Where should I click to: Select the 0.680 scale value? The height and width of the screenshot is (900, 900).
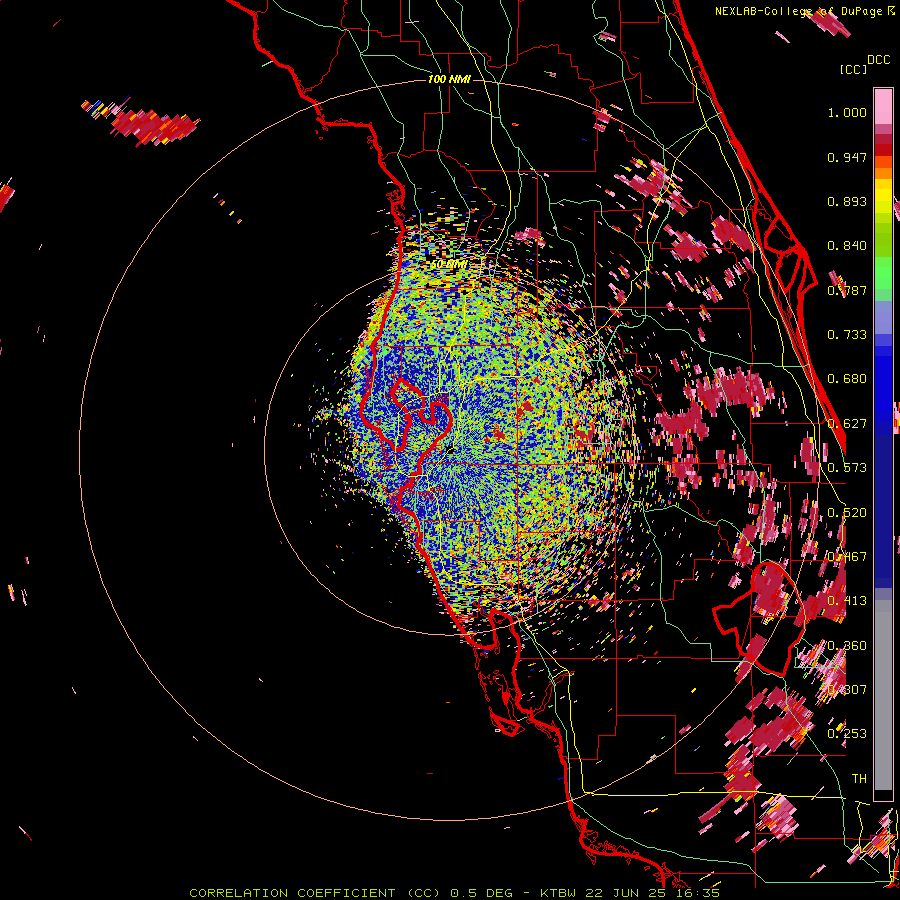tap(847, 379)
